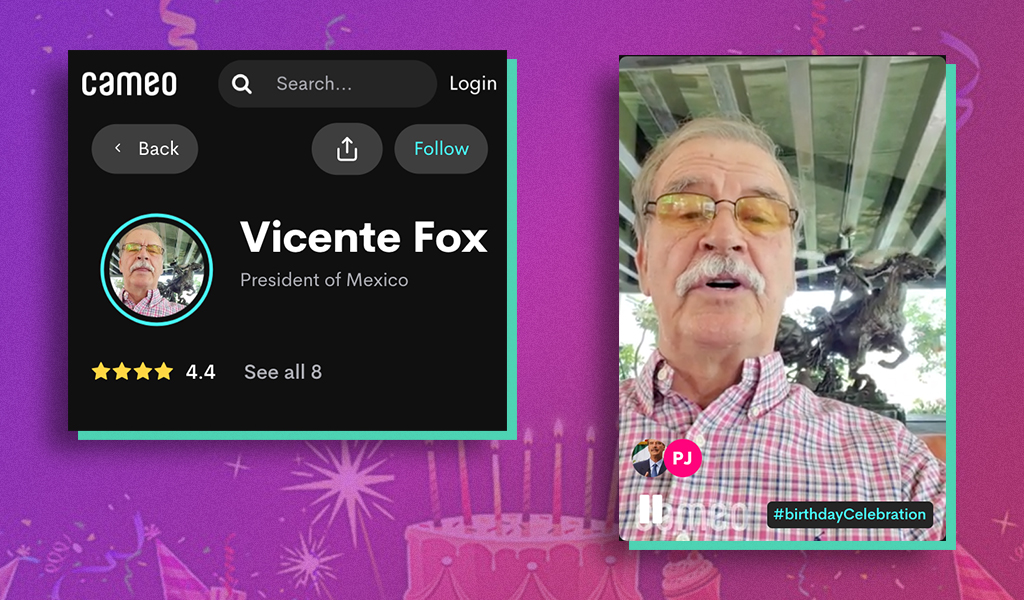This screenshot has height=600, width=1024.
Task: Click the pink PJ avatar badge
Action: coord(682,458)
